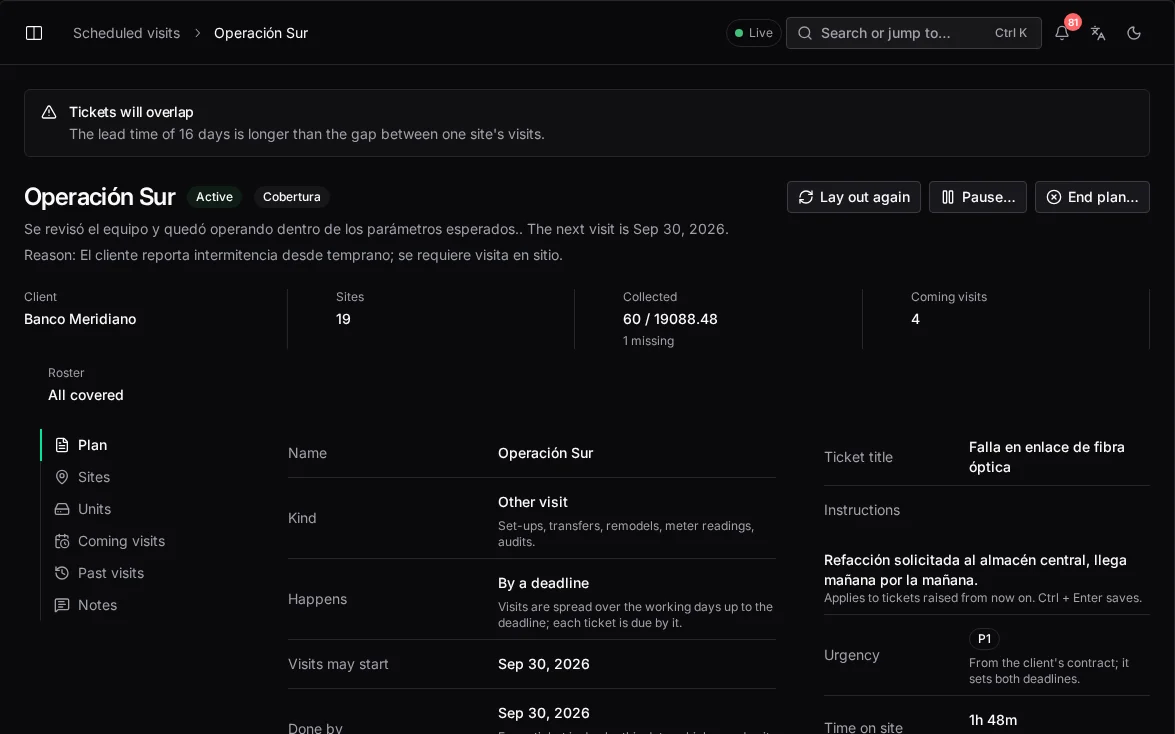Click the Operación Sur page heading
This screenshot has height=734, width=1175.
point(100,196)
